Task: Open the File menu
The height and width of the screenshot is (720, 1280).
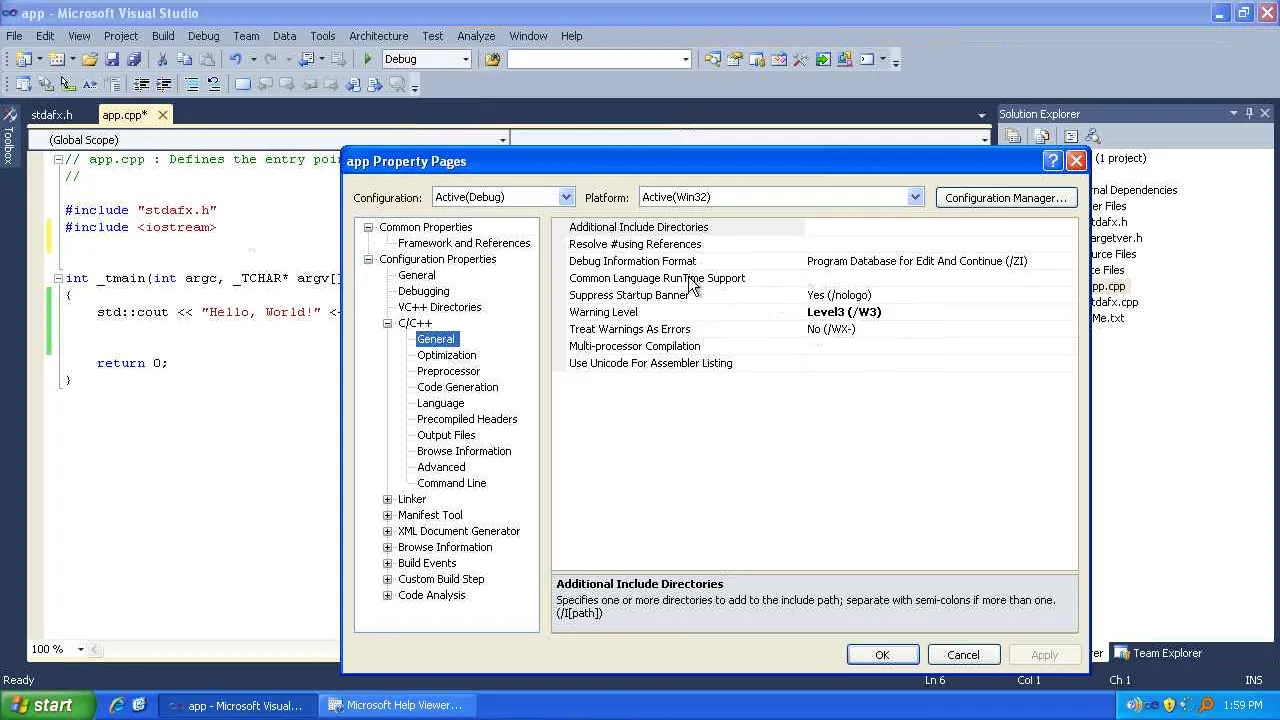Action: (x=14, y=36)
